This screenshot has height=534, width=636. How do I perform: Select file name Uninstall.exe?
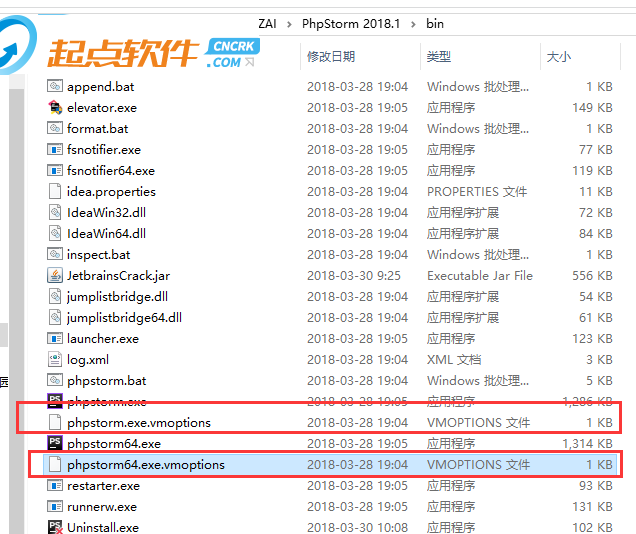click(103, 528)
